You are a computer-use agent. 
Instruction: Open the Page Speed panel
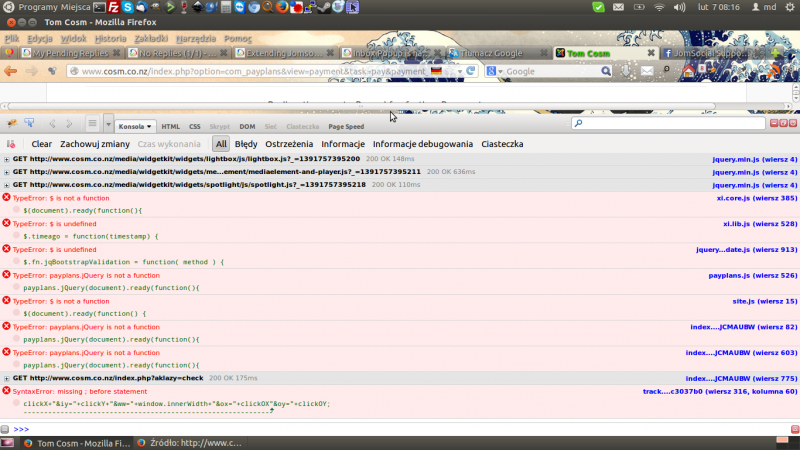[x=346, y=127]
